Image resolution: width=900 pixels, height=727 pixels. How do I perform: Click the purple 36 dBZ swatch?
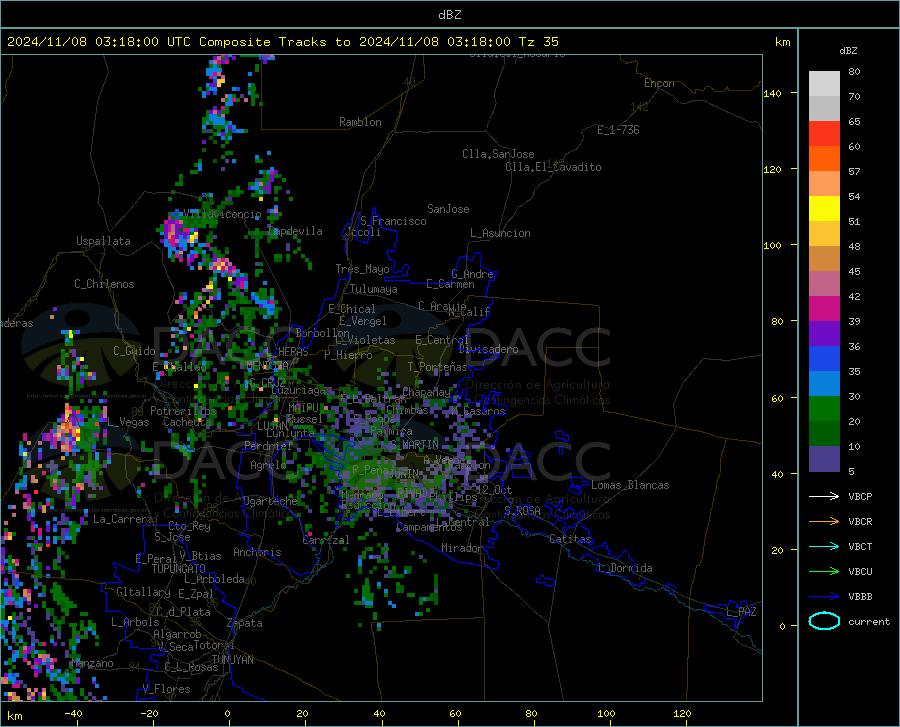click(x=824, y=334)
